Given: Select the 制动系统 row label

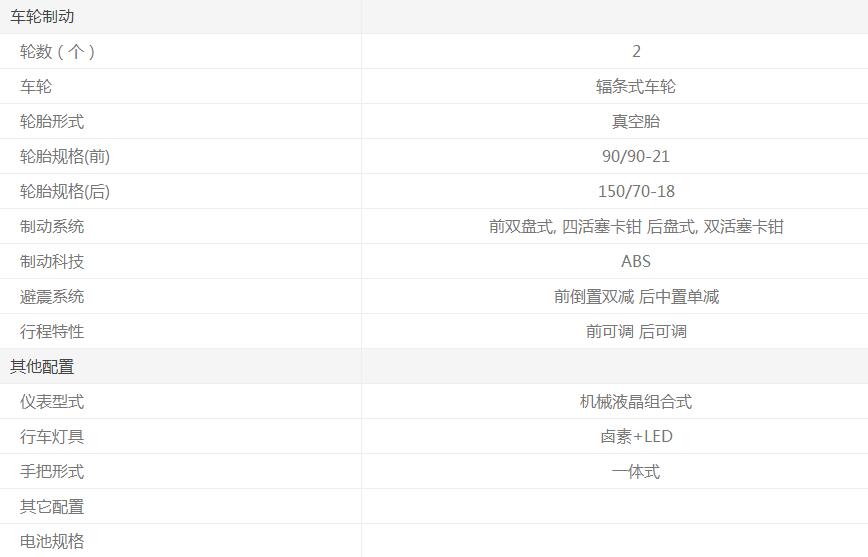Looking at the screenshot, I should (52, 227).
